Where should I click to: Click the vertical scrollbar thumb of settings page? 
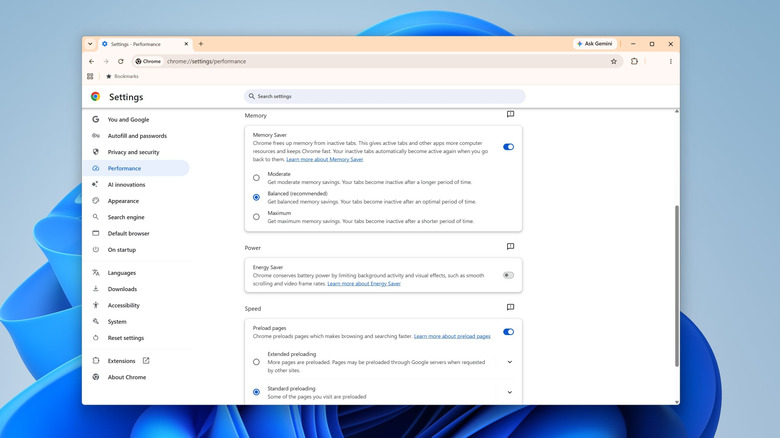[x=677, y=286]
